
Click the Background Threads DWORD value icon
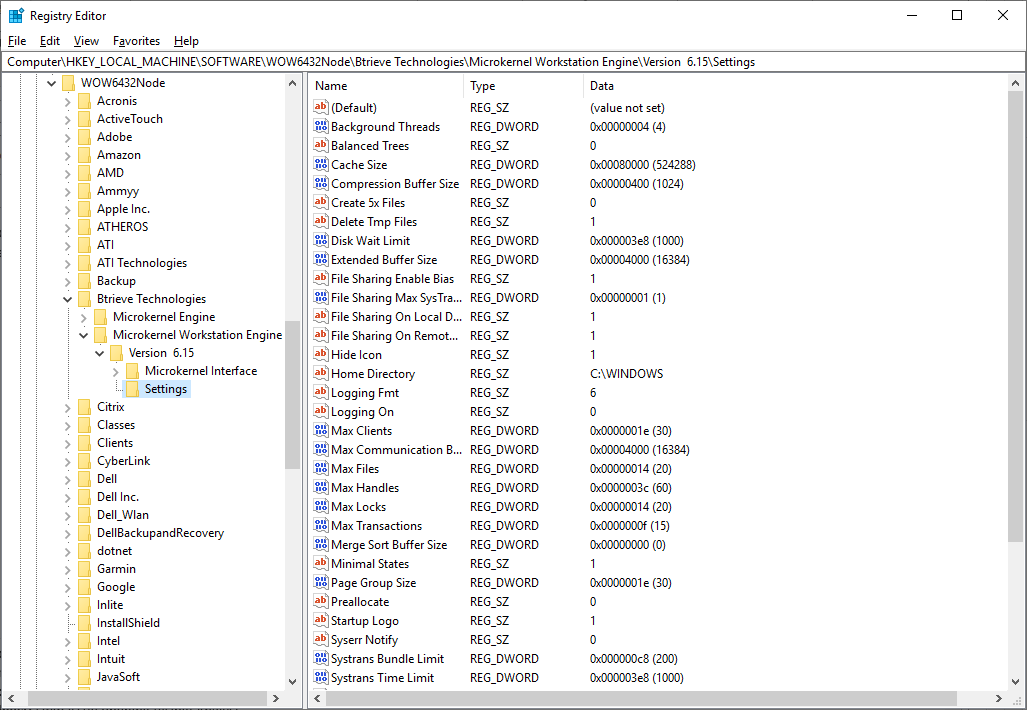click(x=320, y=126)
